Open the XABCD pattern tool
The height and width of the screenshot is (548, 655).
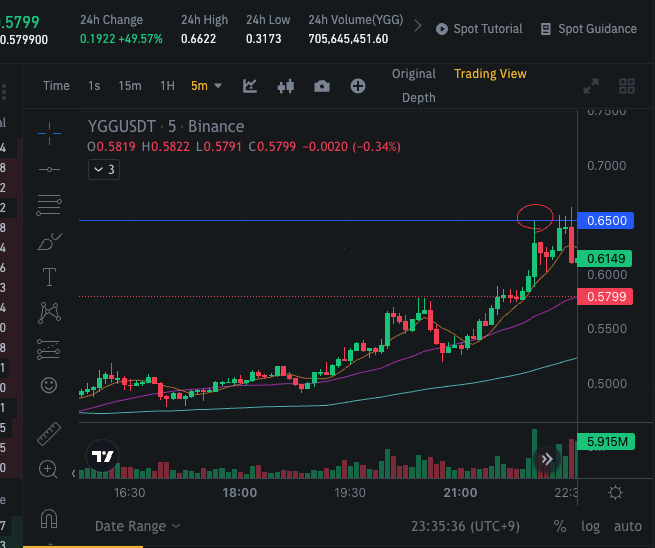[x=49, y=312]
